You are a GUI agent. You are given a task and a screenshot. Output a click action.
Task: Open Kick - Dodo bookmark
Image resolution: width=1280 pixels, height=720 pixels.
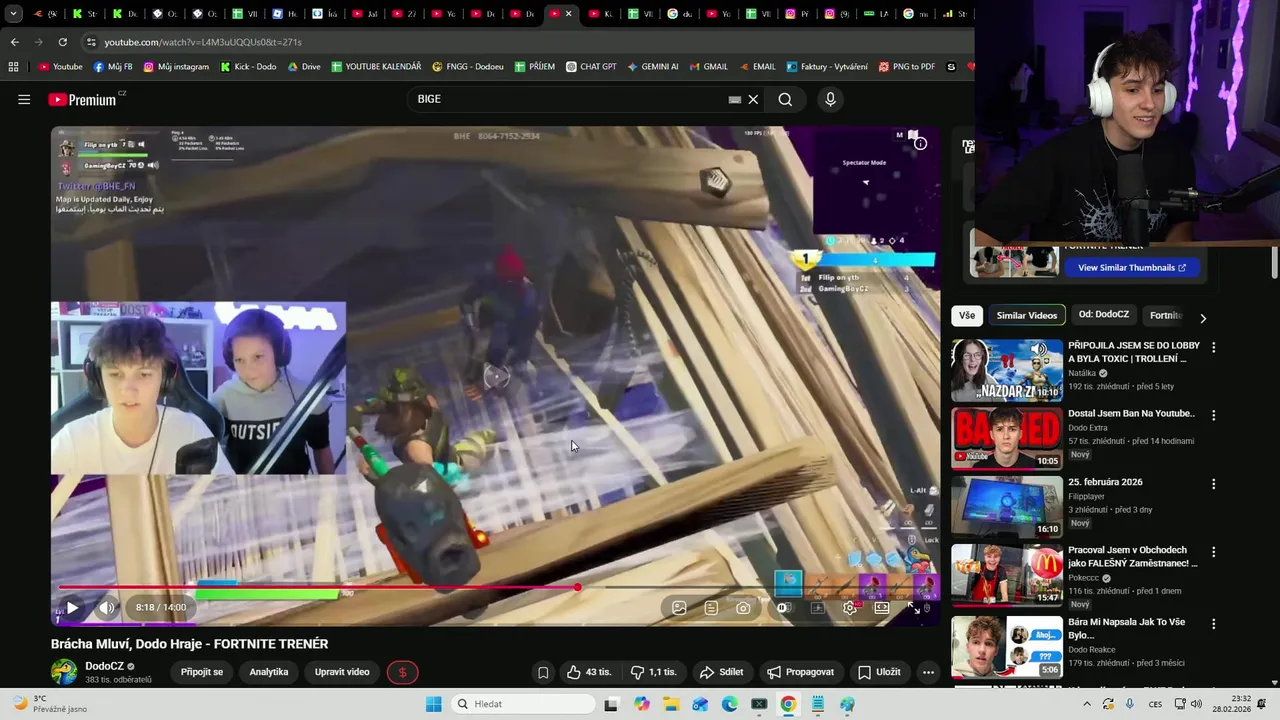[x=248, y=67]
